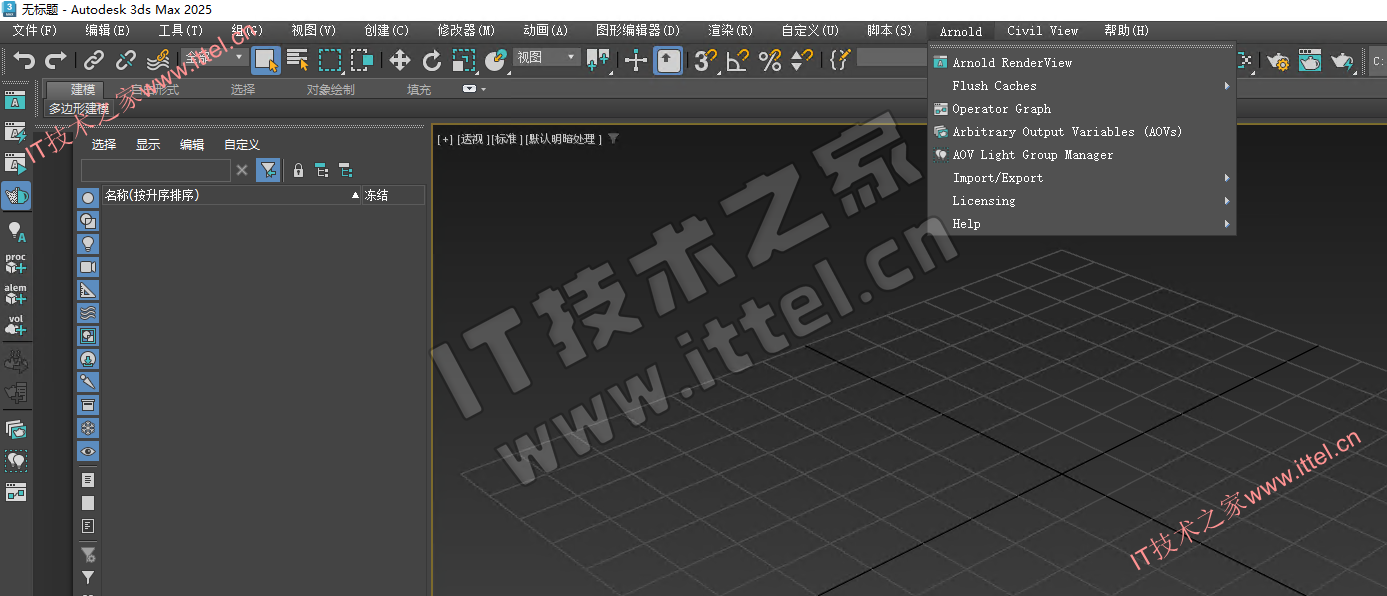The height and width of the screenshot is (596, 1387).
Task: Open scene explorer 自定义 menu
Action: (242, 145)
